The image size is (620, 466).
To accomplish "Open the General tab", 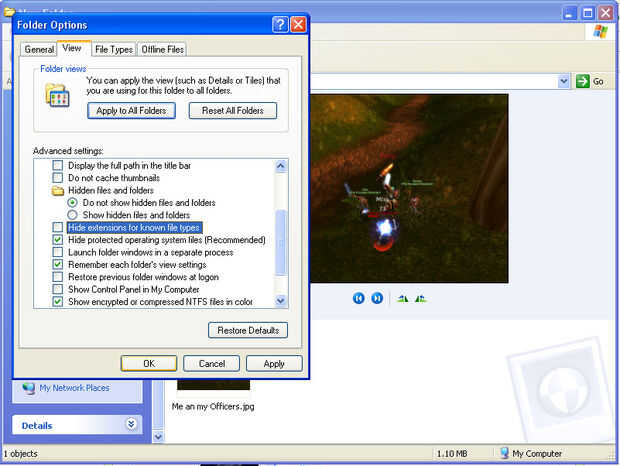I will click(39, 49).
